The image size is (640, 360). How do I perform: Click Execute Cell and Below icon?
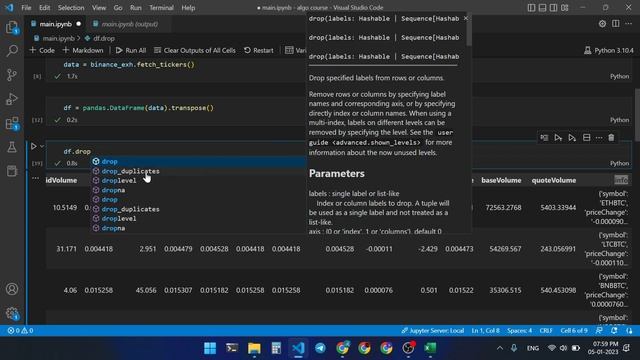pos(572,138)
